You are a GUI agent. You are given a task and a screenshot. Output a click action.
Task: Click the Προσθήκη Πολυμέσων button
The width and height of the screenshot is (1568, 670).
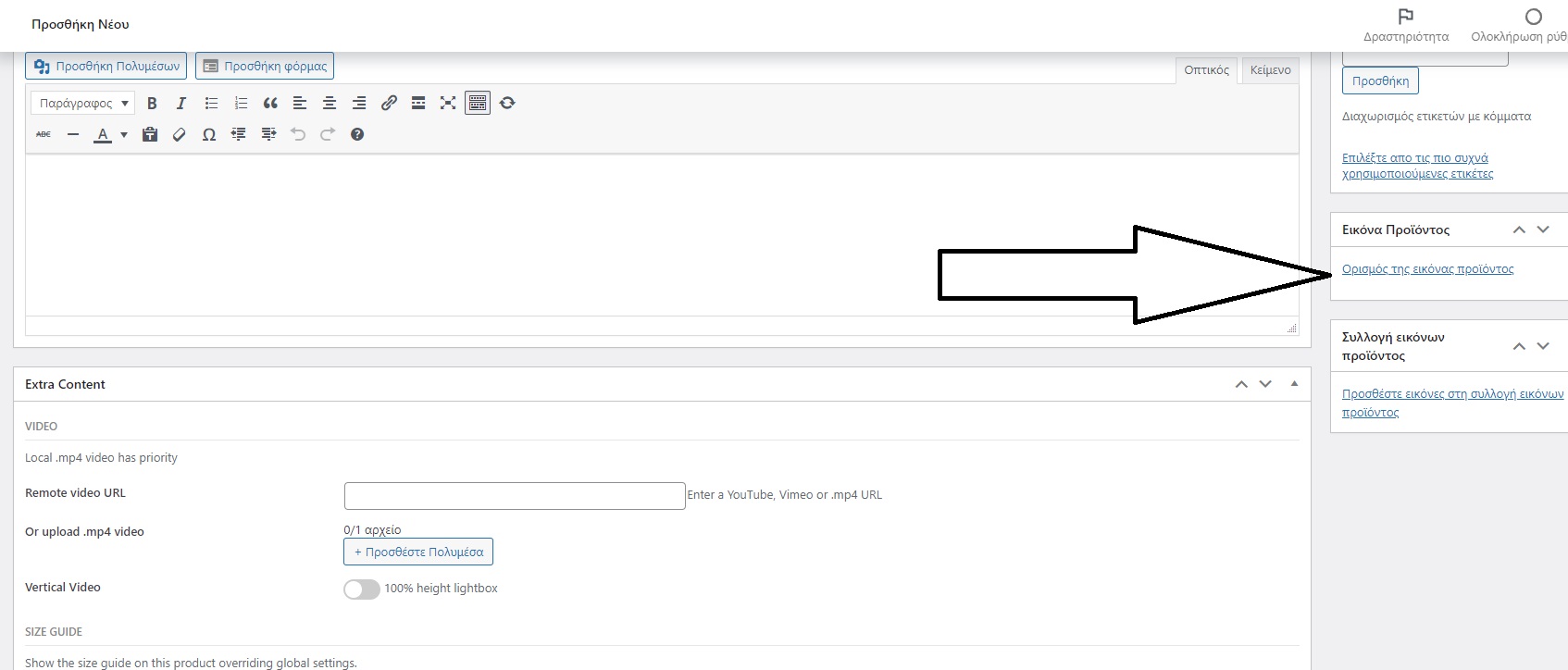coord(106,66)
